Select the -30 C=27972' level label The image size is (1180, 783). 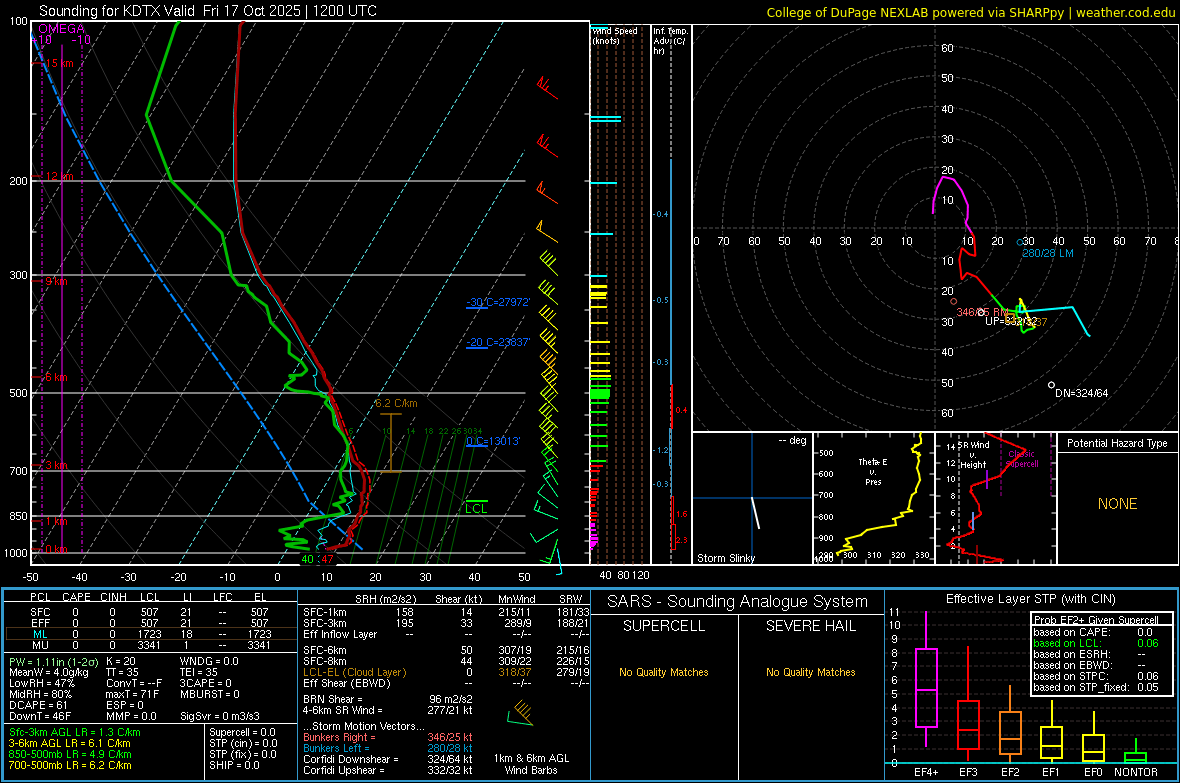point(498,302)
